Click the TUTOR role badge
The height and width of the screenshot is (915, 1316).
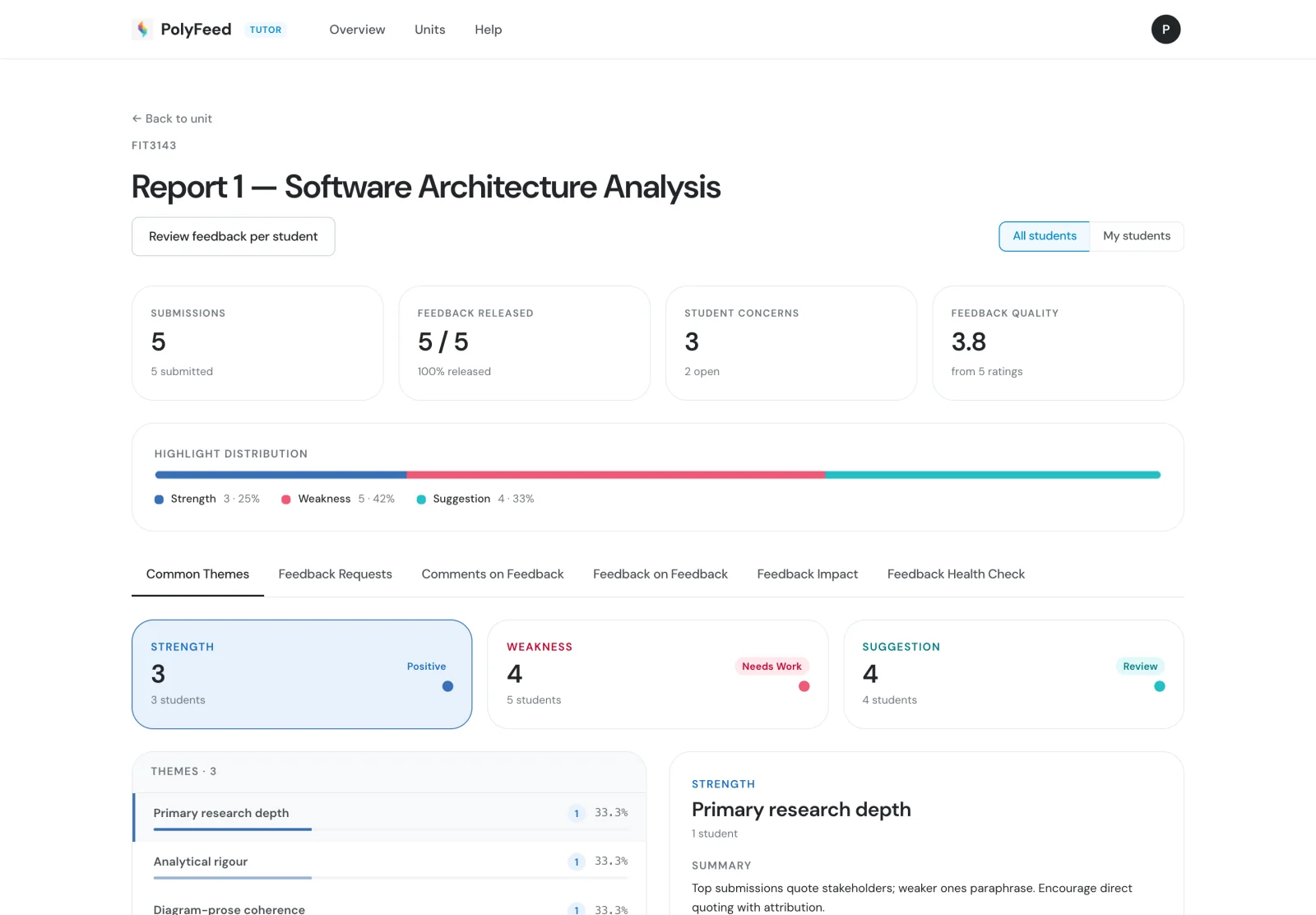pyautogui.click(x=266, y=30)
